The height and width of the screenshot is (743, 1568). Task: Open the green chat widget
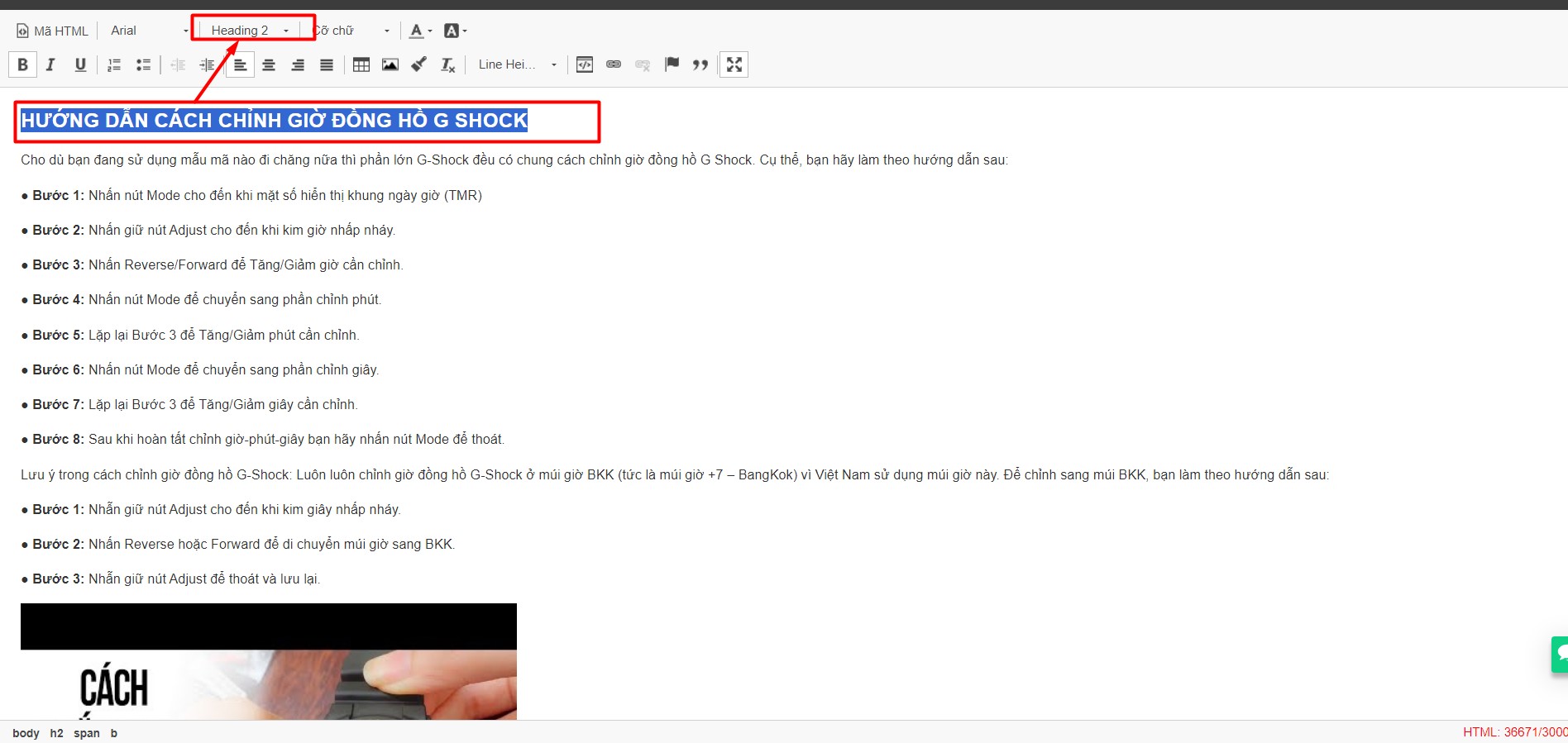(x=1560, y=655)
